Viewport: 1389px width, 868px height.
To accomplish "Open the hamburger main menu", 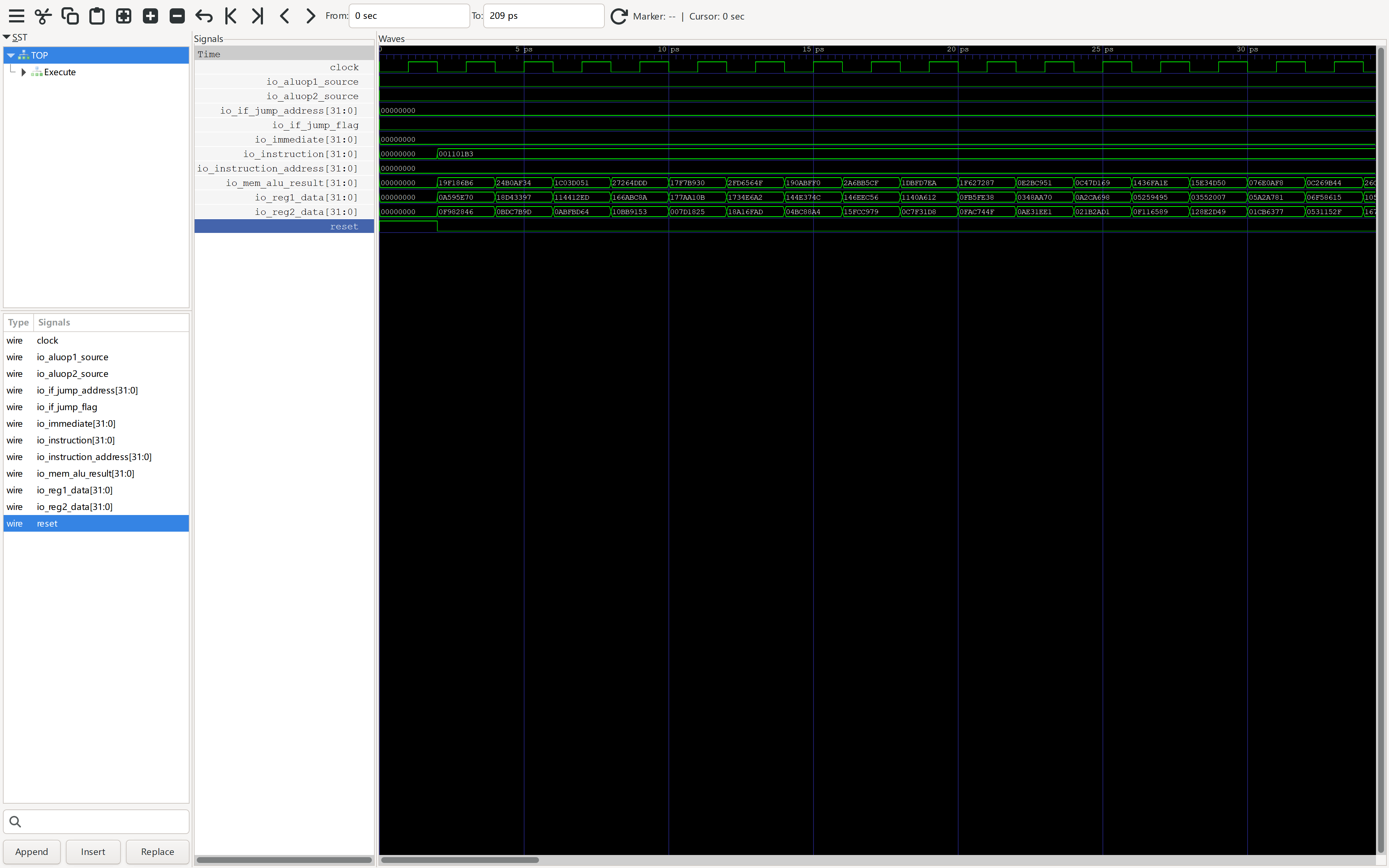I will [17, 16].
